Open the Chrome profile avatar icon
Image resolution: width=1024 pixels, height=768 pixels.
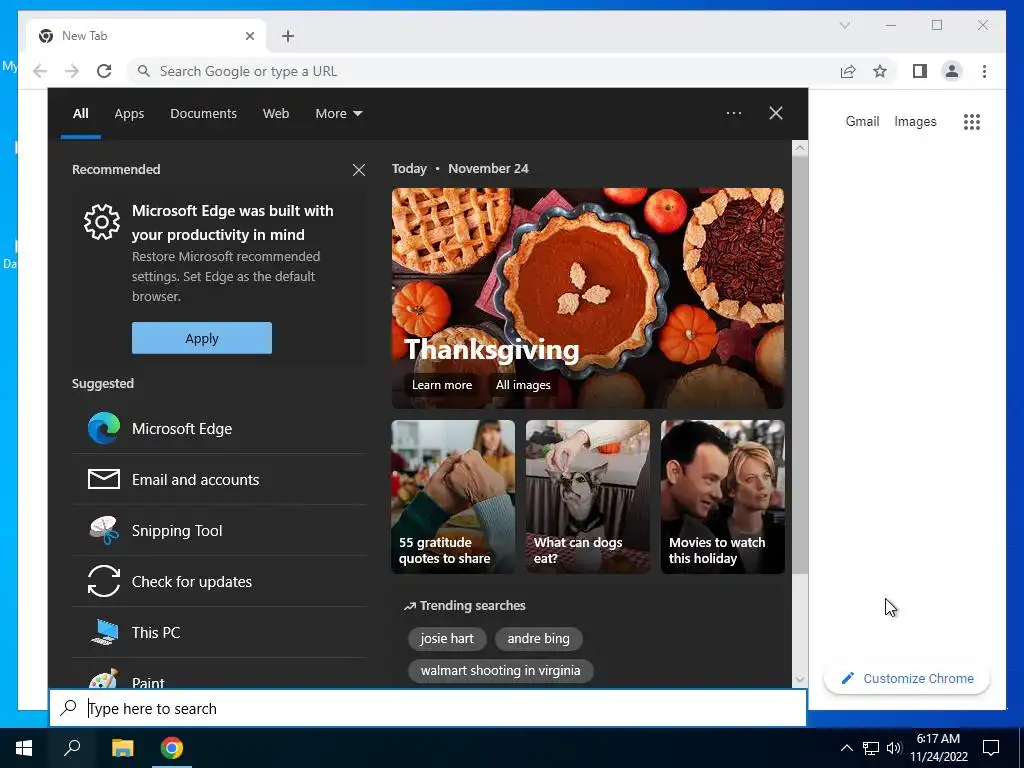click(952, 71)
